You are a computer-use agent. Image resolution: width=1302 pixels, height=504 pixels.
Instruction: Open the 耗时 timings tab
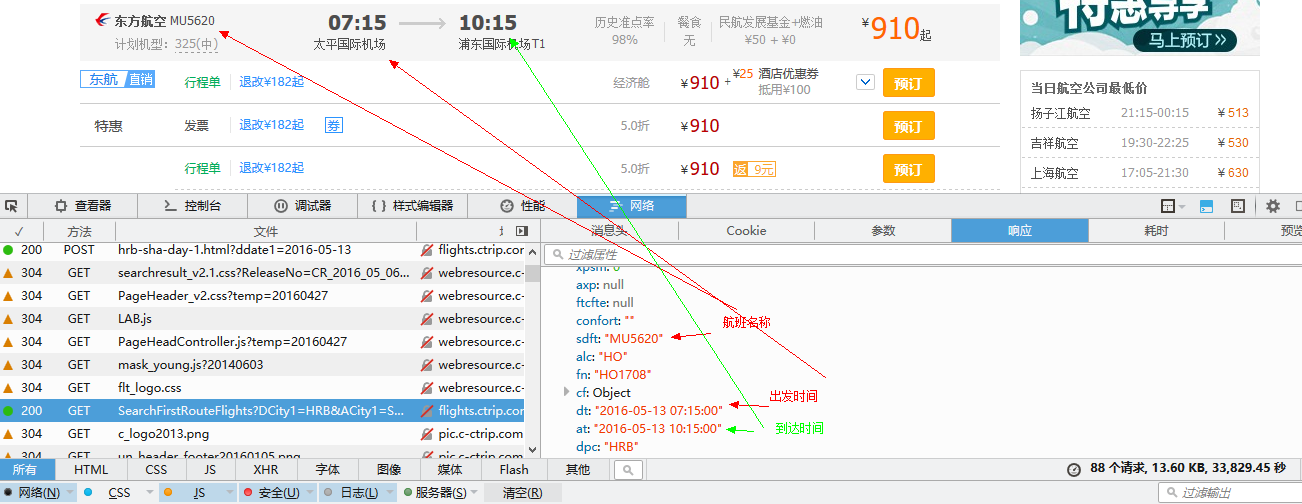(1156, 231)
